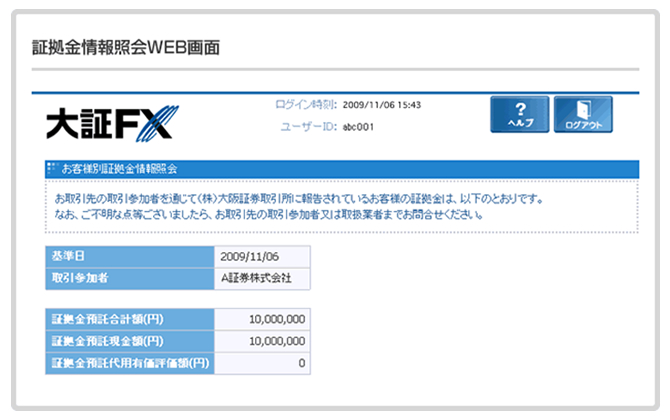Click the 取引参加者 row label
670x420 pixels.
(x=130, y=279)
